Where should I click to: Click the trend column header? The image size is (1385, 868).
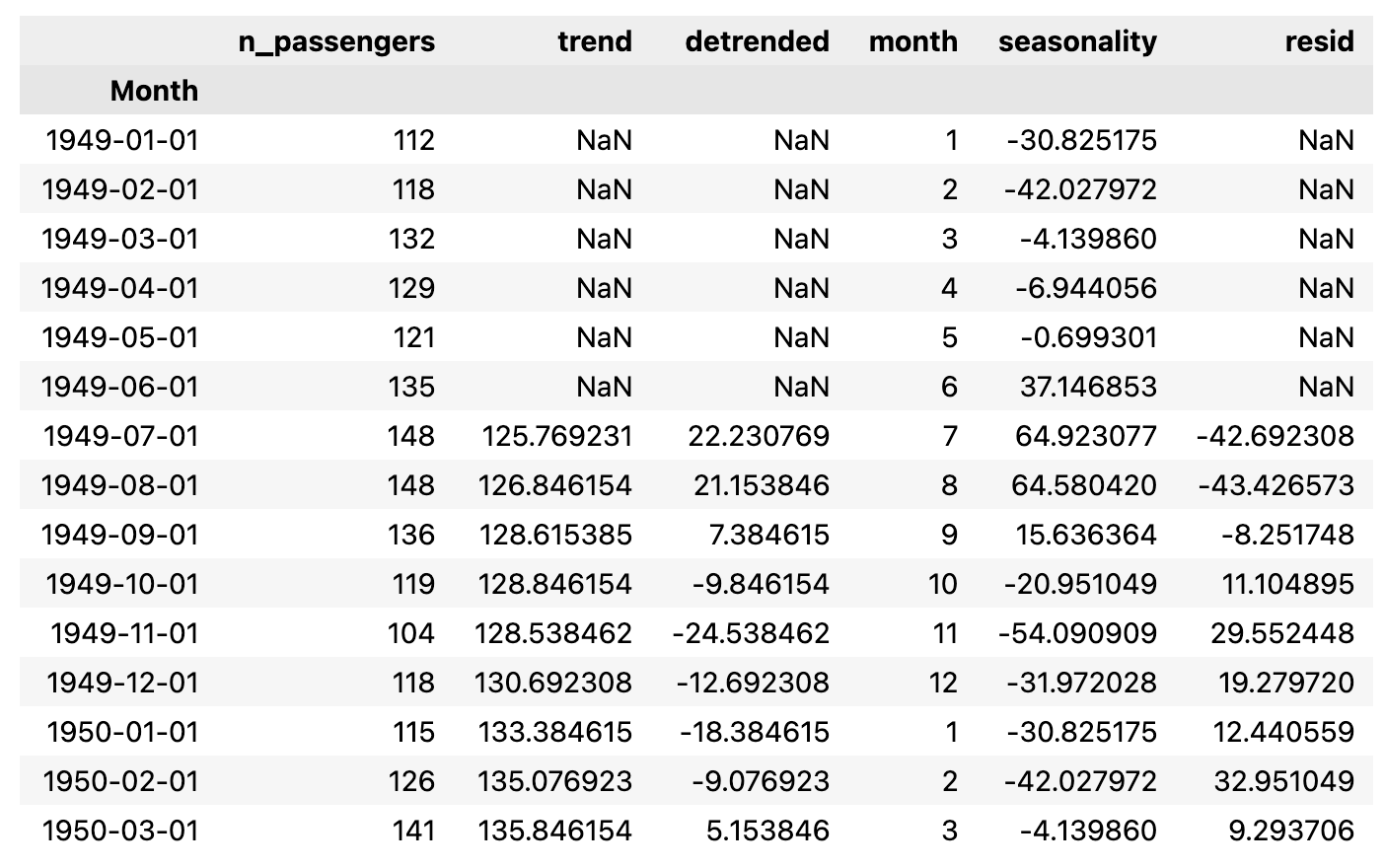pyautogui.click(x=594, y=41)
